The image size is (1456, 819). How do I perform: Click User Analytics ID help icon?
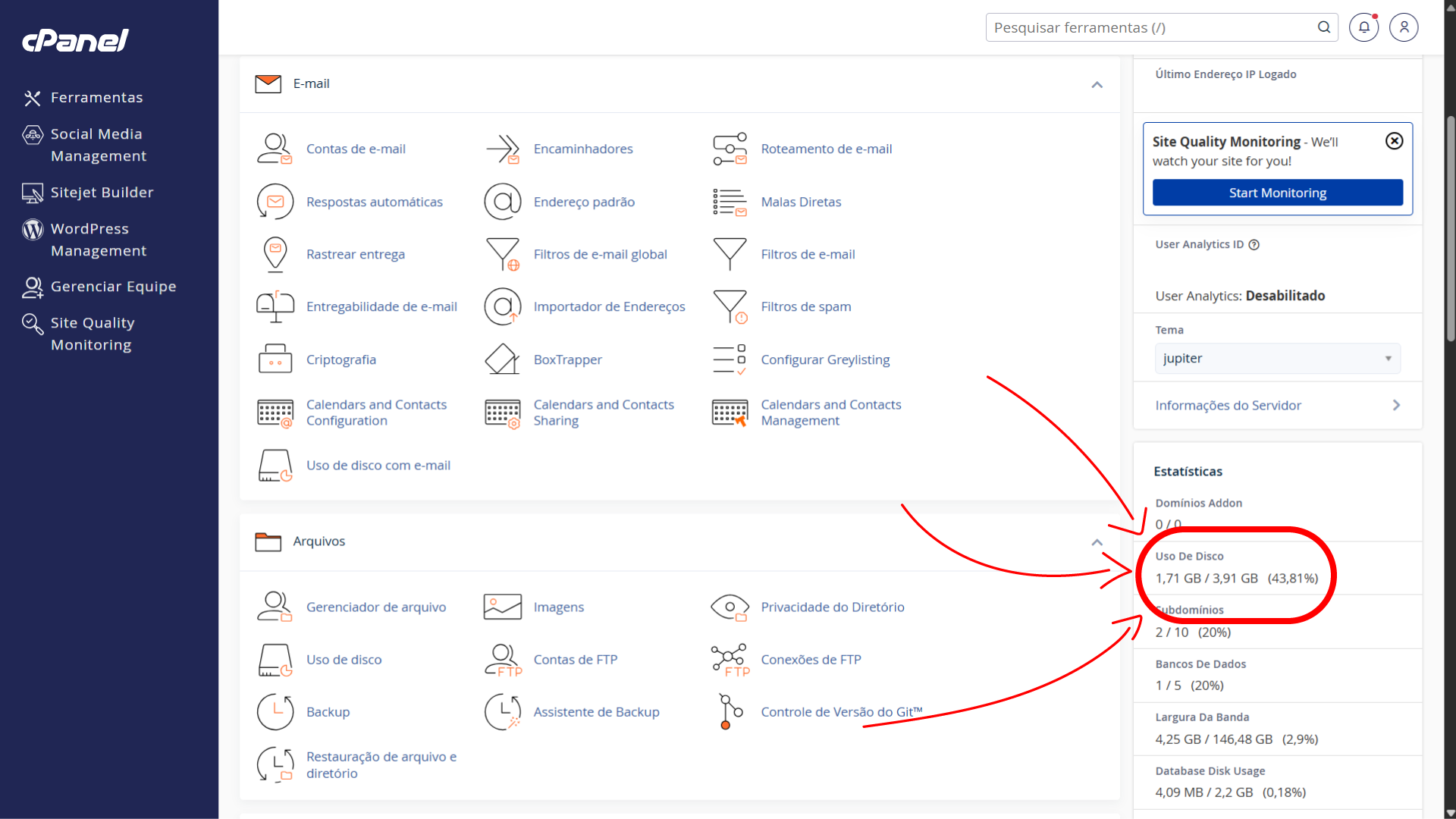(1254, 244)
